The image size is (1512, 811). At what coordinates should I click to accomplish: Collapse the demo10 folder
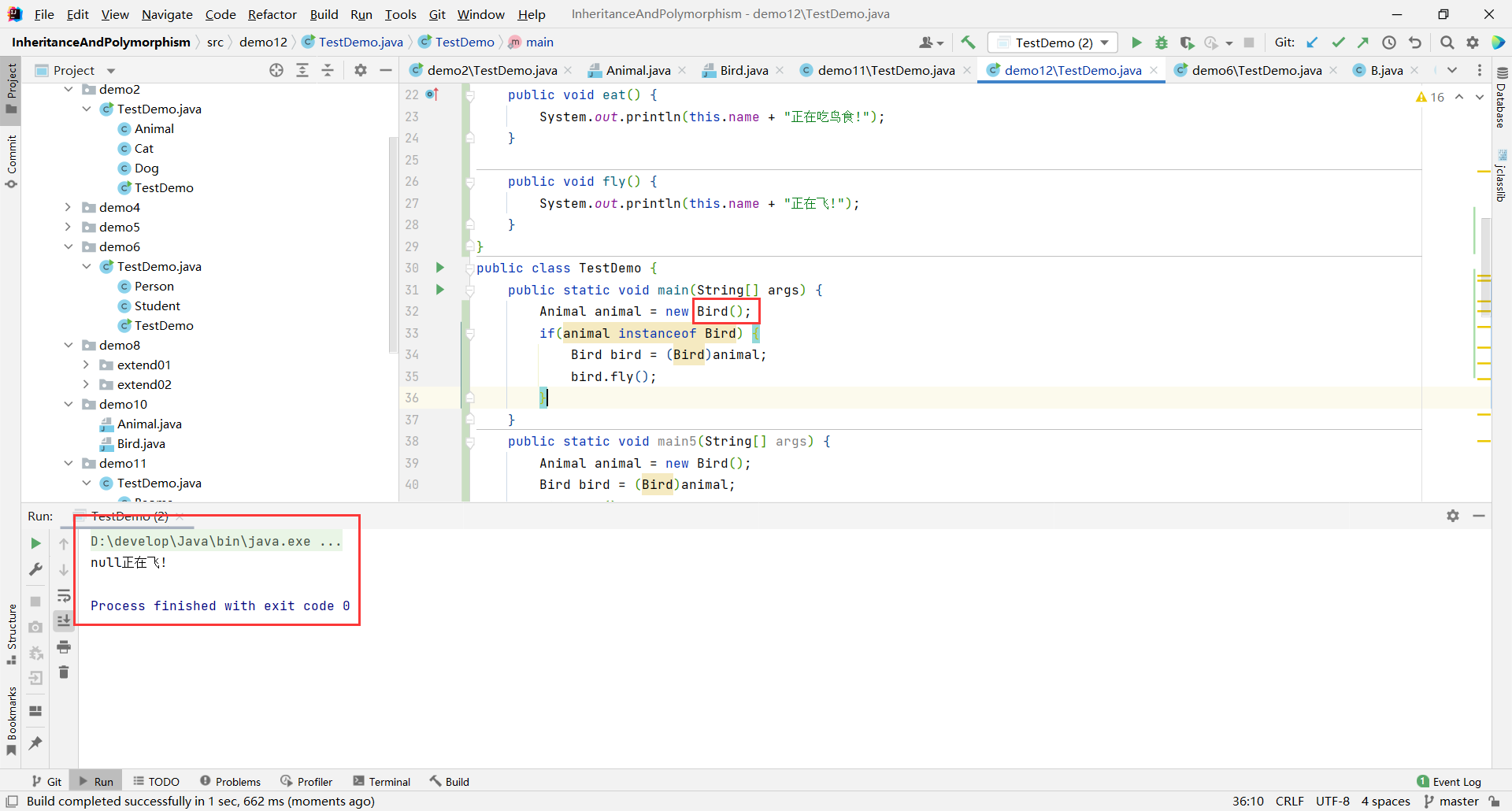[x=69, y=404]
